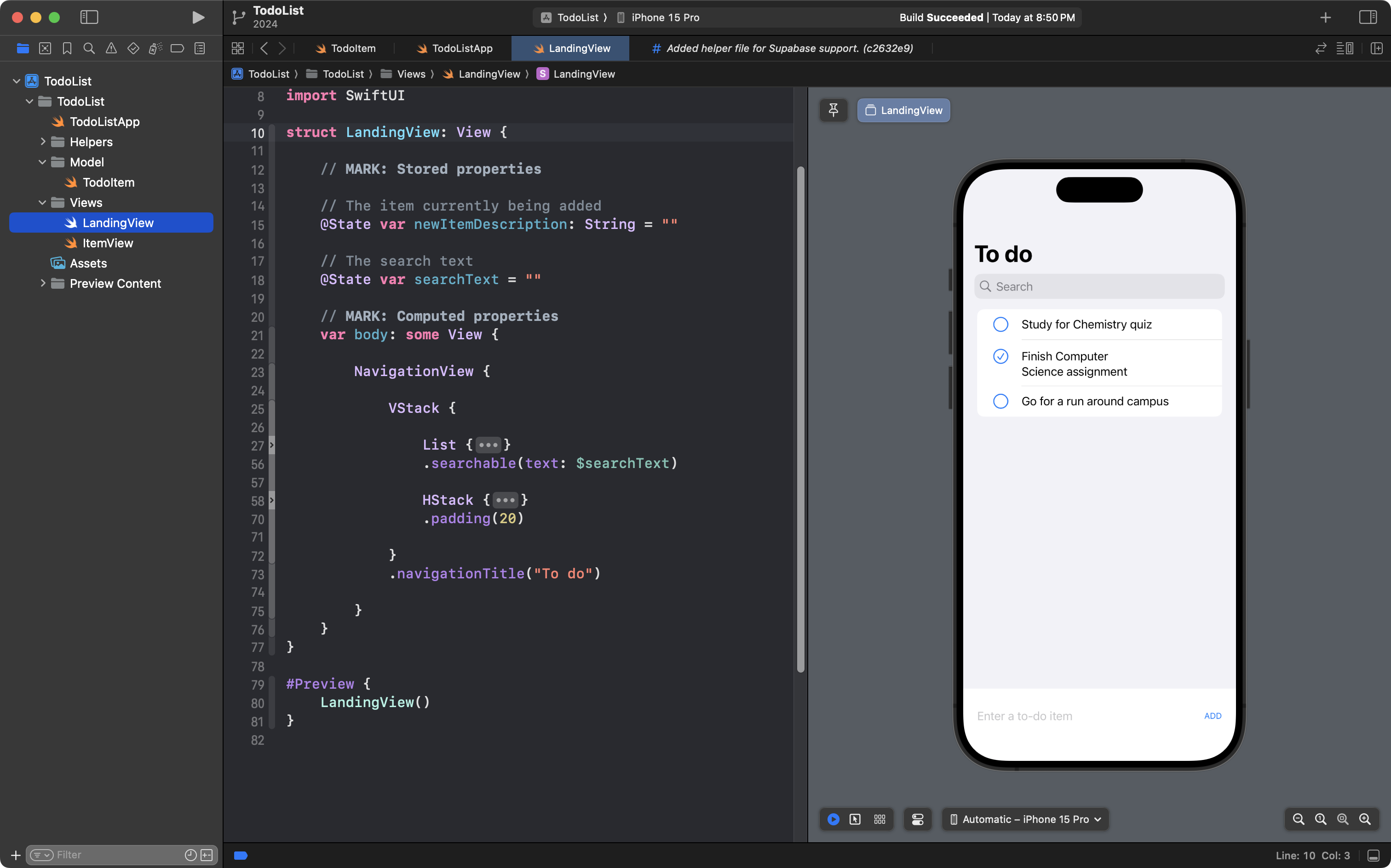This screenshot has width=1391, height=868.
Task: Uncheck Finish Computer Science assignment
Action: (x=1000, y=356)
